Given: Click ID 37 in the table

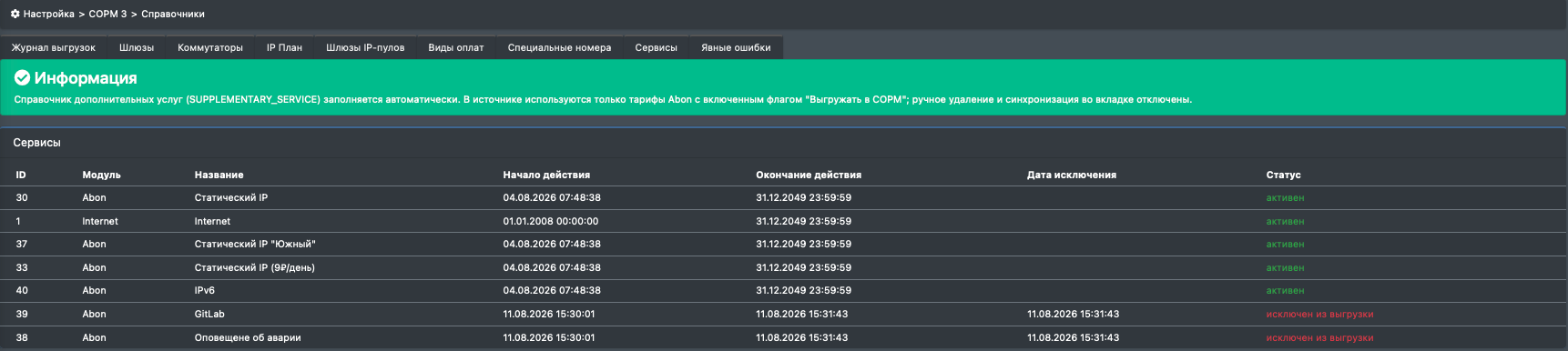Looking at the screenshot, I should click(22, 244).
